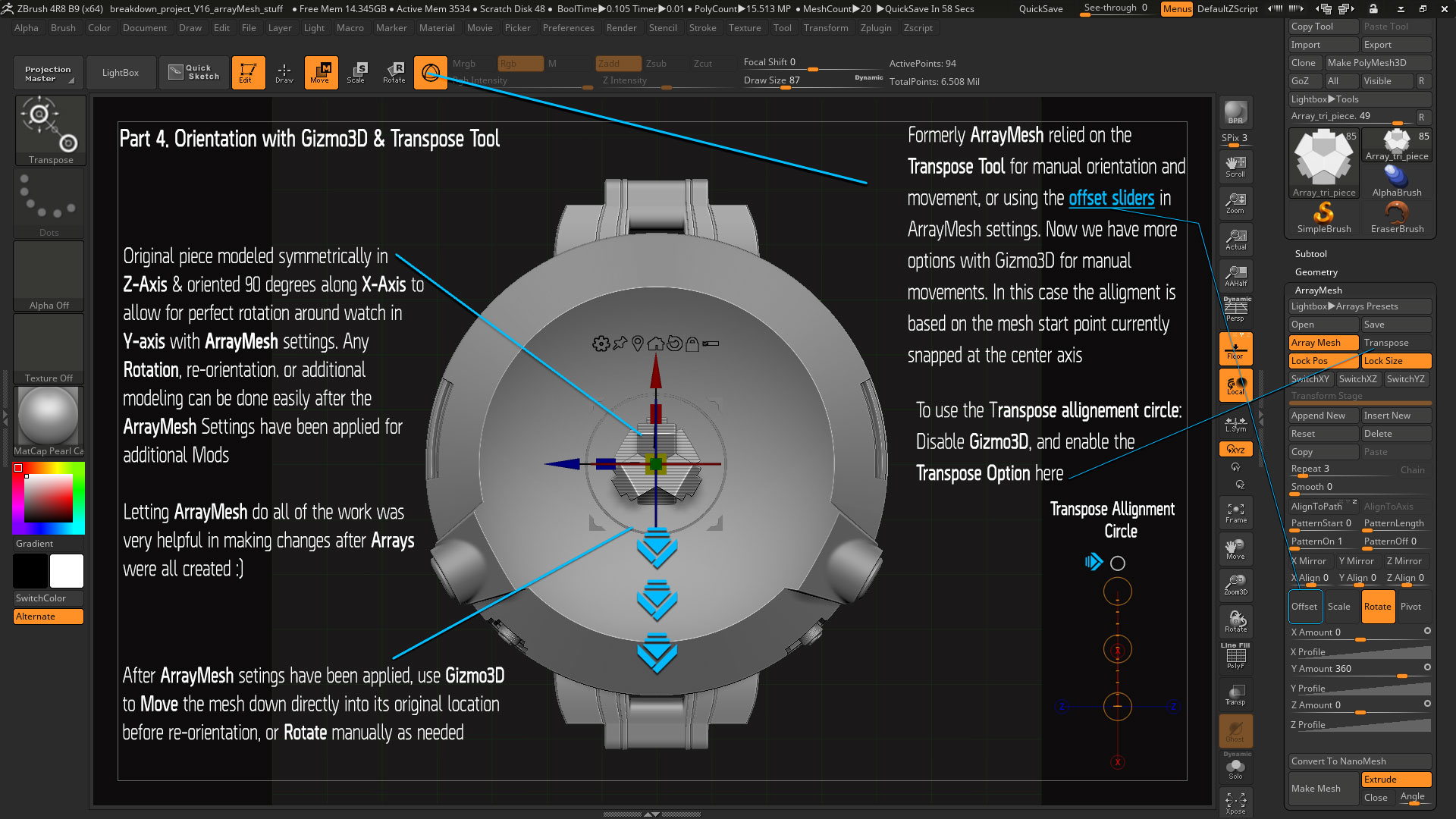This screenshot has width=1456, height=819.
Task: Click the Scroll canvas icon
Action: [x=1235, y=166]
